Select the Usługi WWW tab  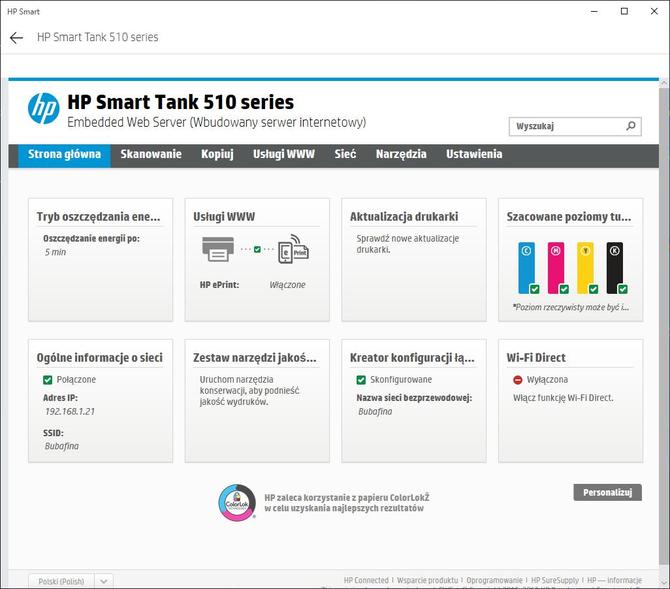284,154
